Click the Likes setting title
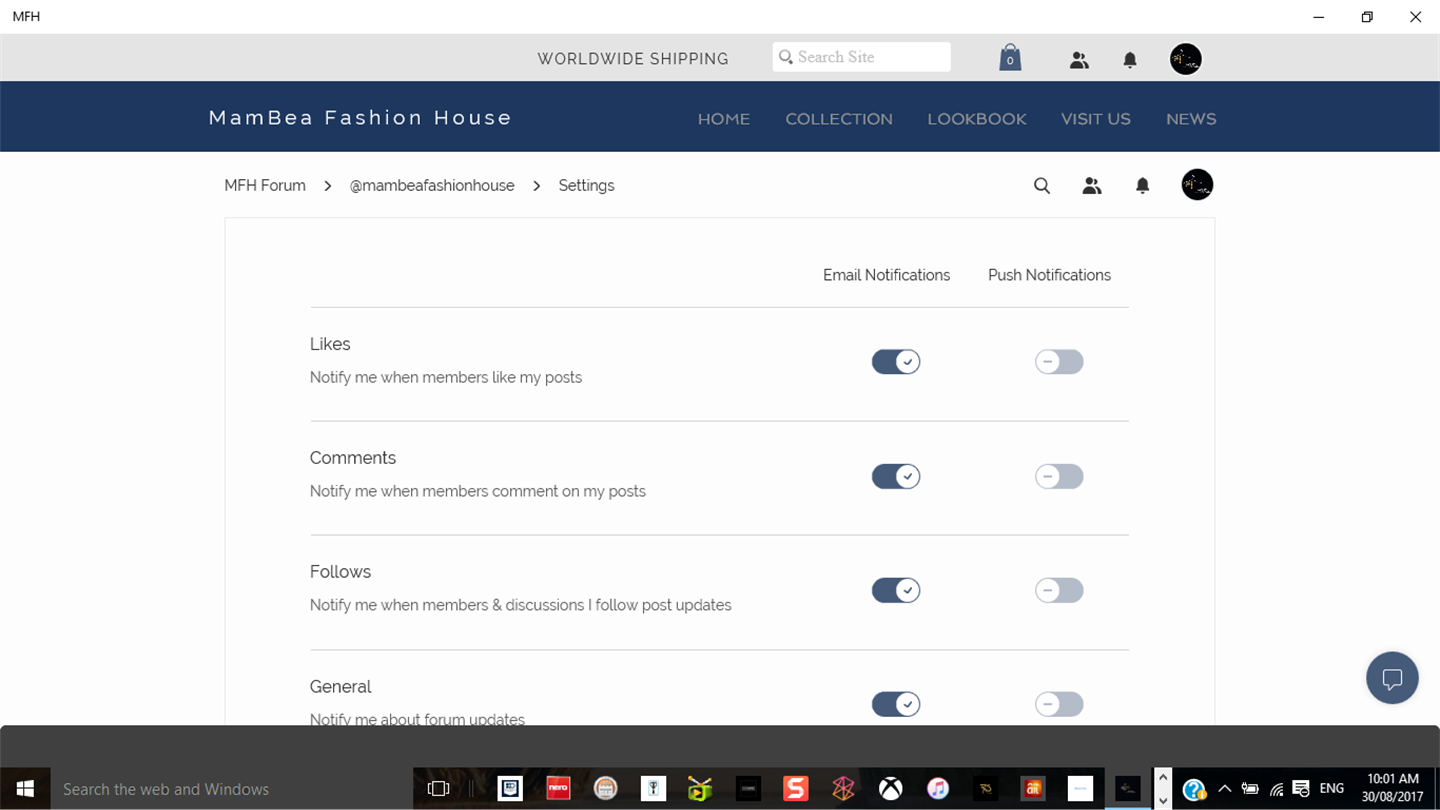Viewport: 1440px width, 810px height. coord(330,344)
